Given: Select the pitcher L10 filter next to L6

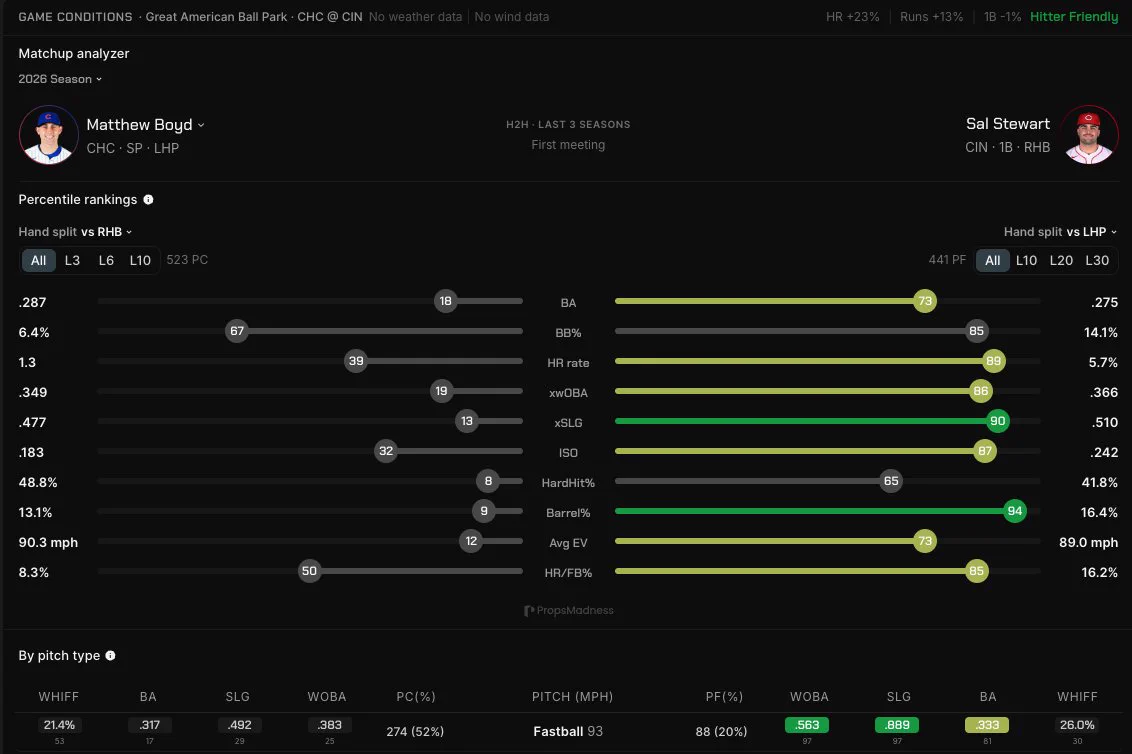Looking at the screenshot, I should [x=140, y=260].
